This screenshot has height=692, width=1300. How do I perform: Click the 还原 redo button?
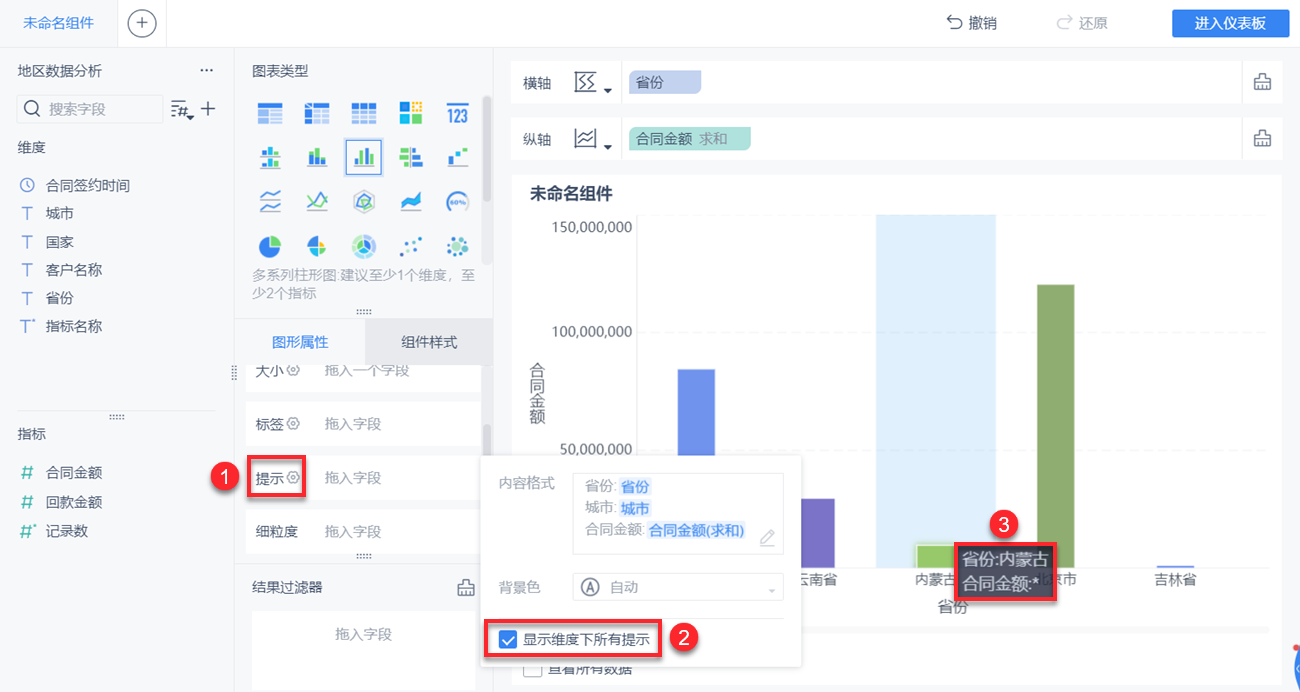click(x=1081, y=23)
